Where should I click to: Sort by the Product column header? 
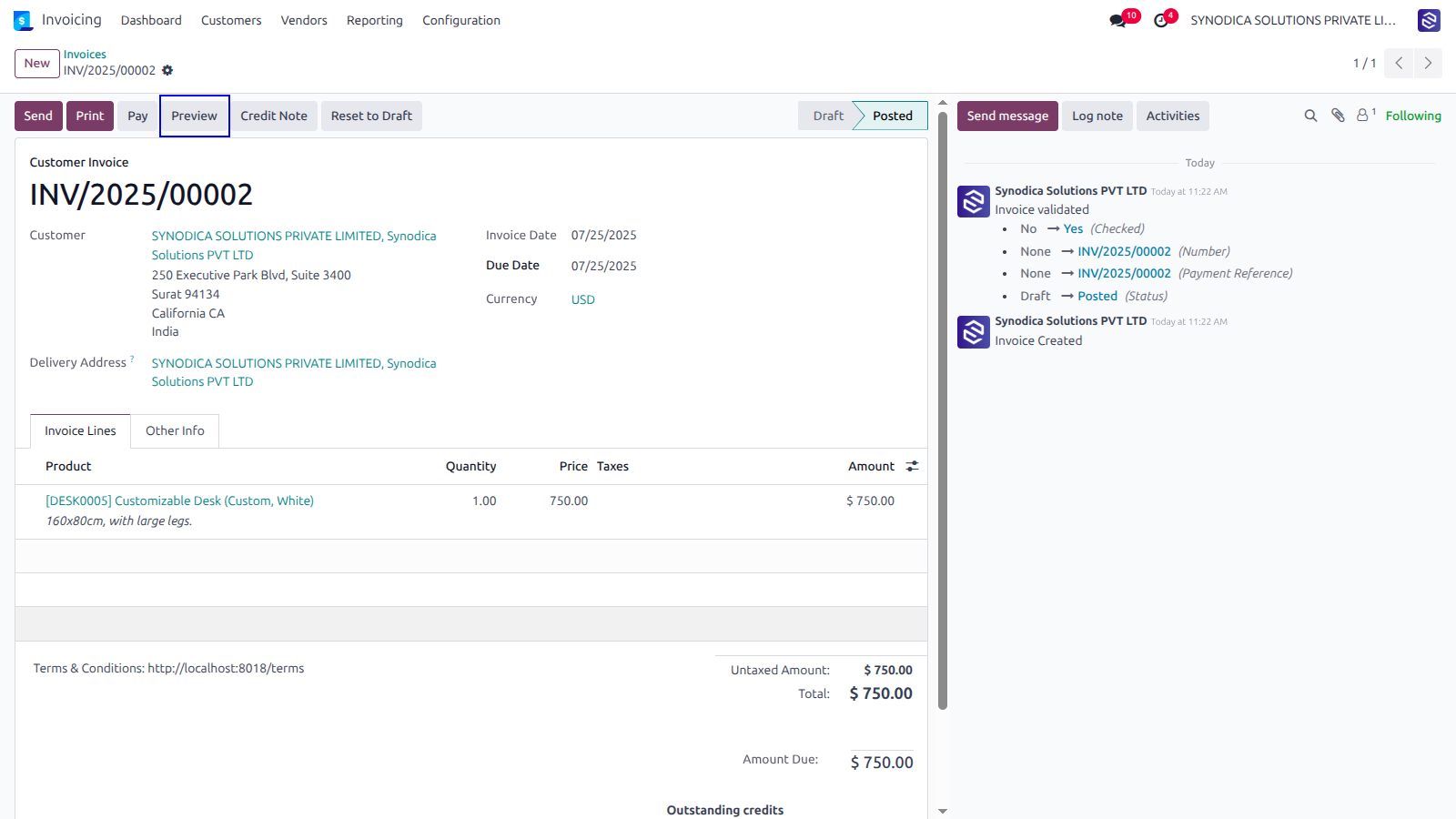click(x=68, y=466)
